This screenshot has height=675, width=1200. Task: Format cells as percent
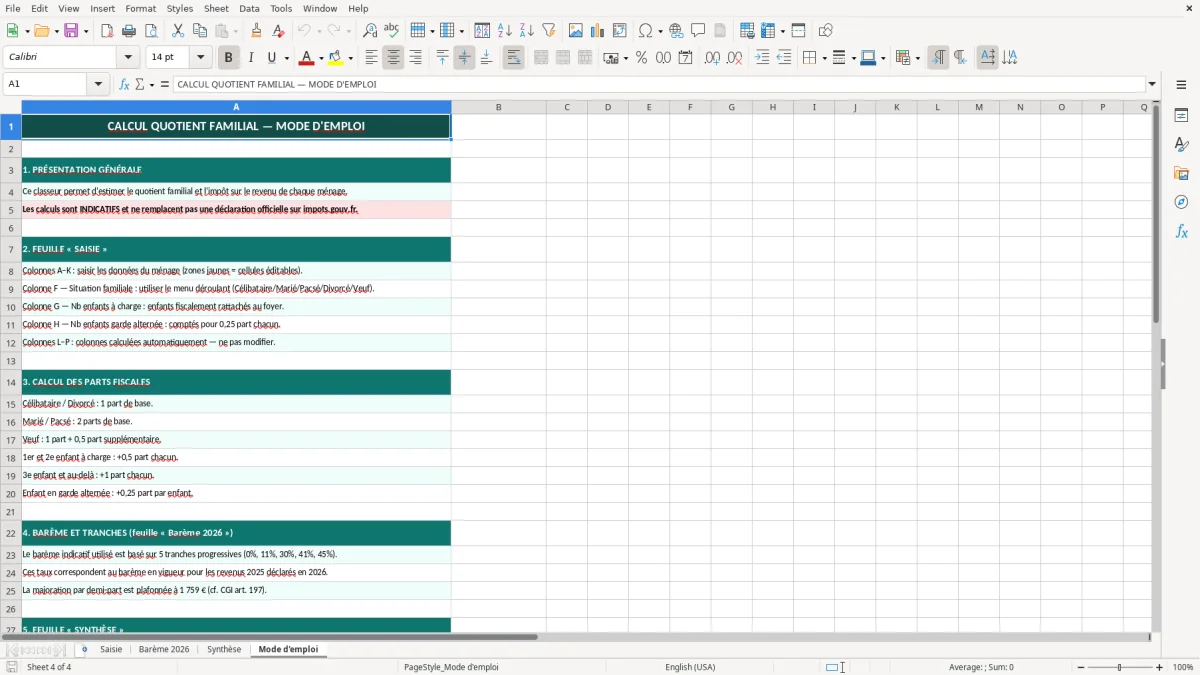[641, 58]
